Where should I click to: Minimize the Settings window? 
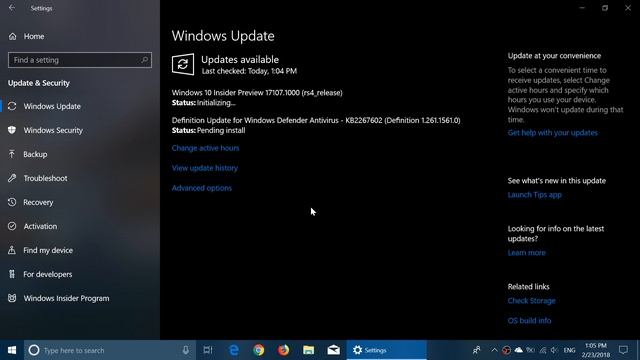click(582, 8)
